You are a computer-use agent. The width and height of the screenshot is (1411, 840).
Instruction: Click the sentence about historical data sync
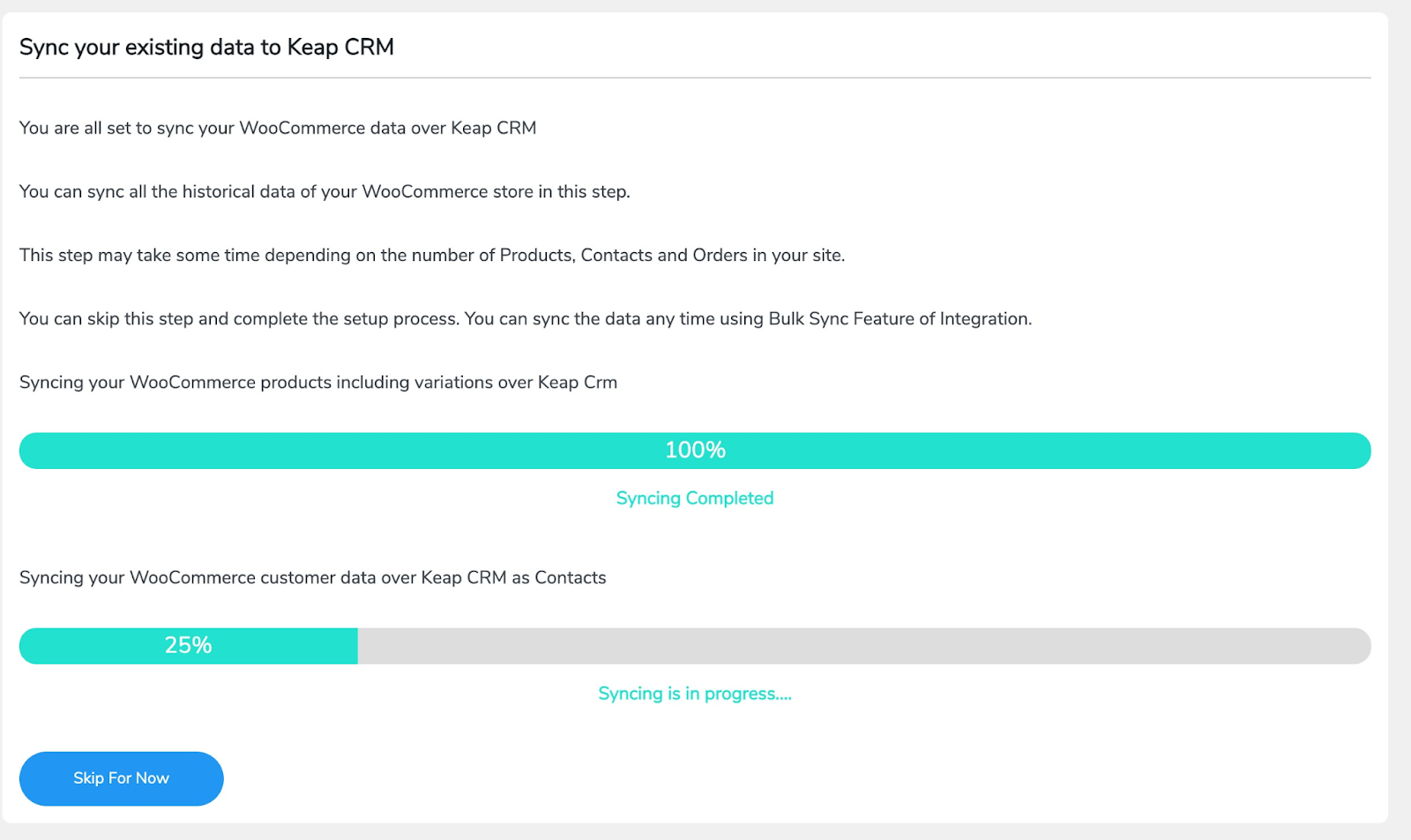pyautogui.click(x=325, y=191)
